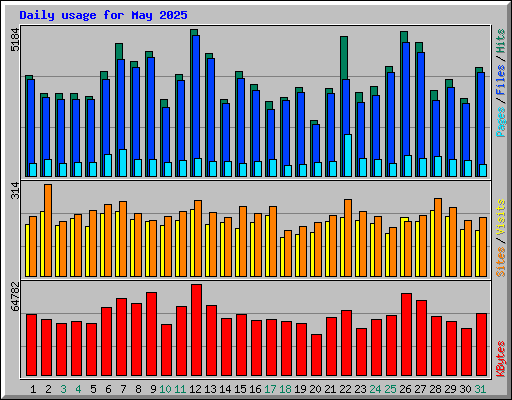Click day label 8 on the axis
Screen dimensions: 512x400
click(138, 389)
